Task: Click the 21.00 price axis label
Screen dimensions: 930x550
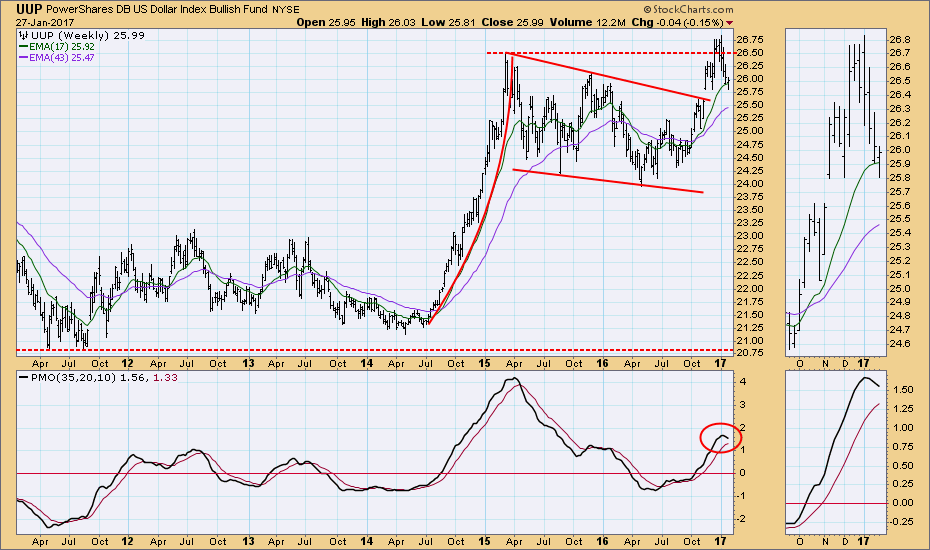Action: pos(750,341)
